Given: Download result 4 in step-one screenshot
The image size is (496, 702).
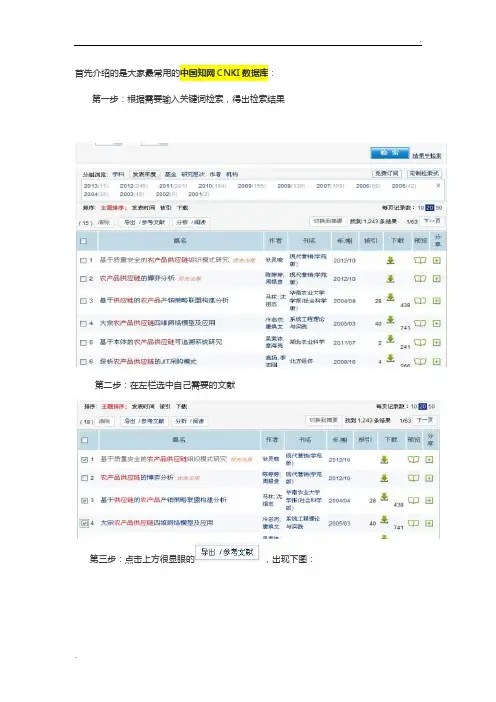Looking at the screenshot, I should click(390, 319).
